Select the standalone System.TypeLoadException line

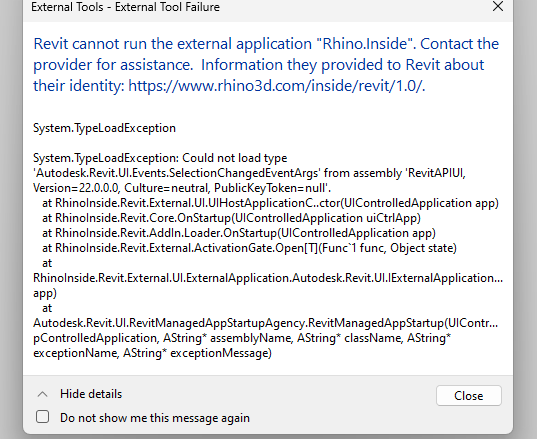(104, 128)
